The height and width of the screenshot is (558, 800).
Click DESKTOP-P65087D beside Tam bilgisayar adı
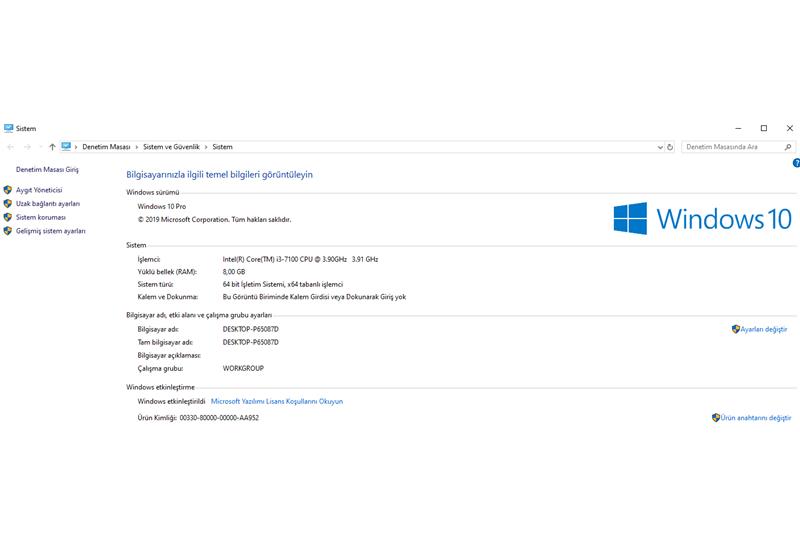coord(251,342)
